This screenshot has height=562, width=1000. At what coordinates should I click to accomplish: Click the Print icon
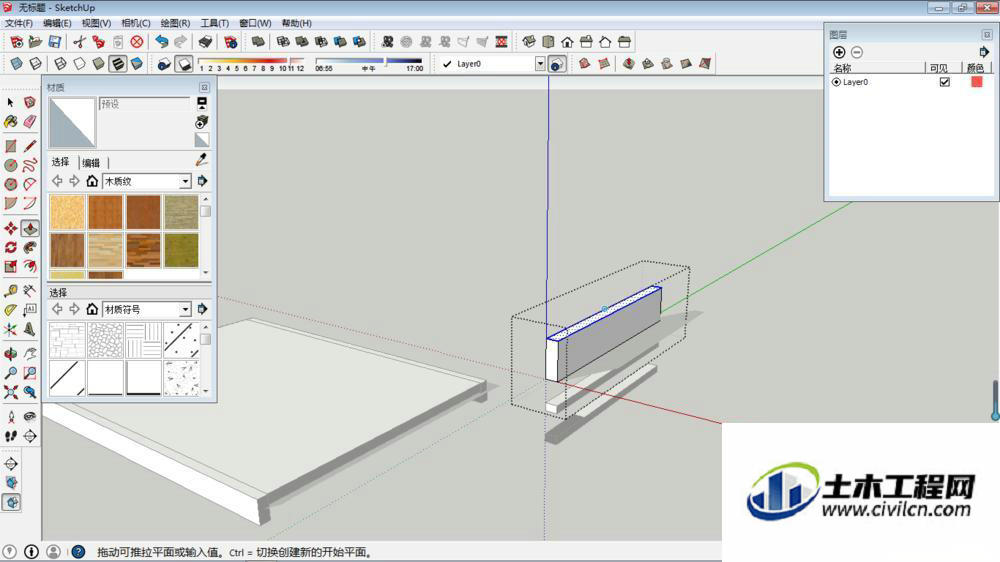point(205,42)
